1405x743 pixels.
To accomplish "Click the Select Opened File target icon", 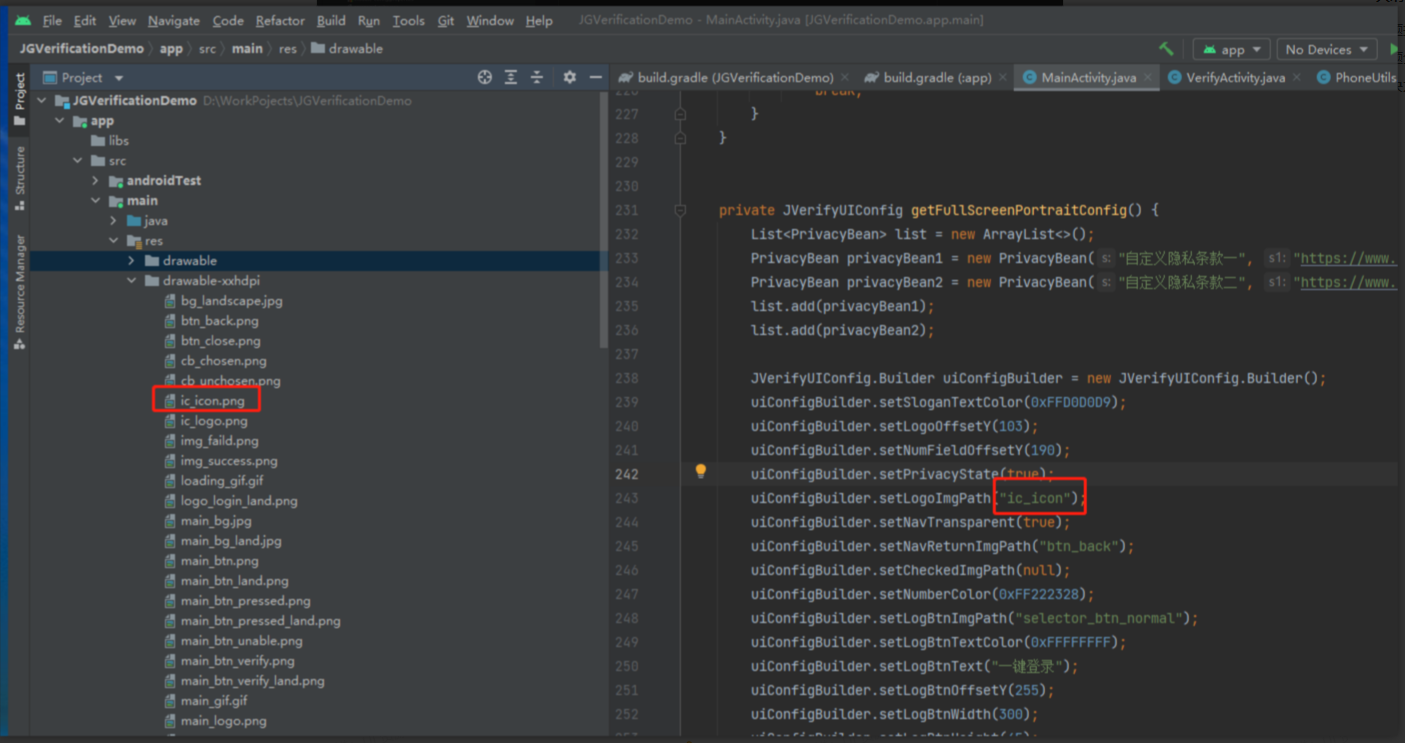I will click(x=485, y=77).
